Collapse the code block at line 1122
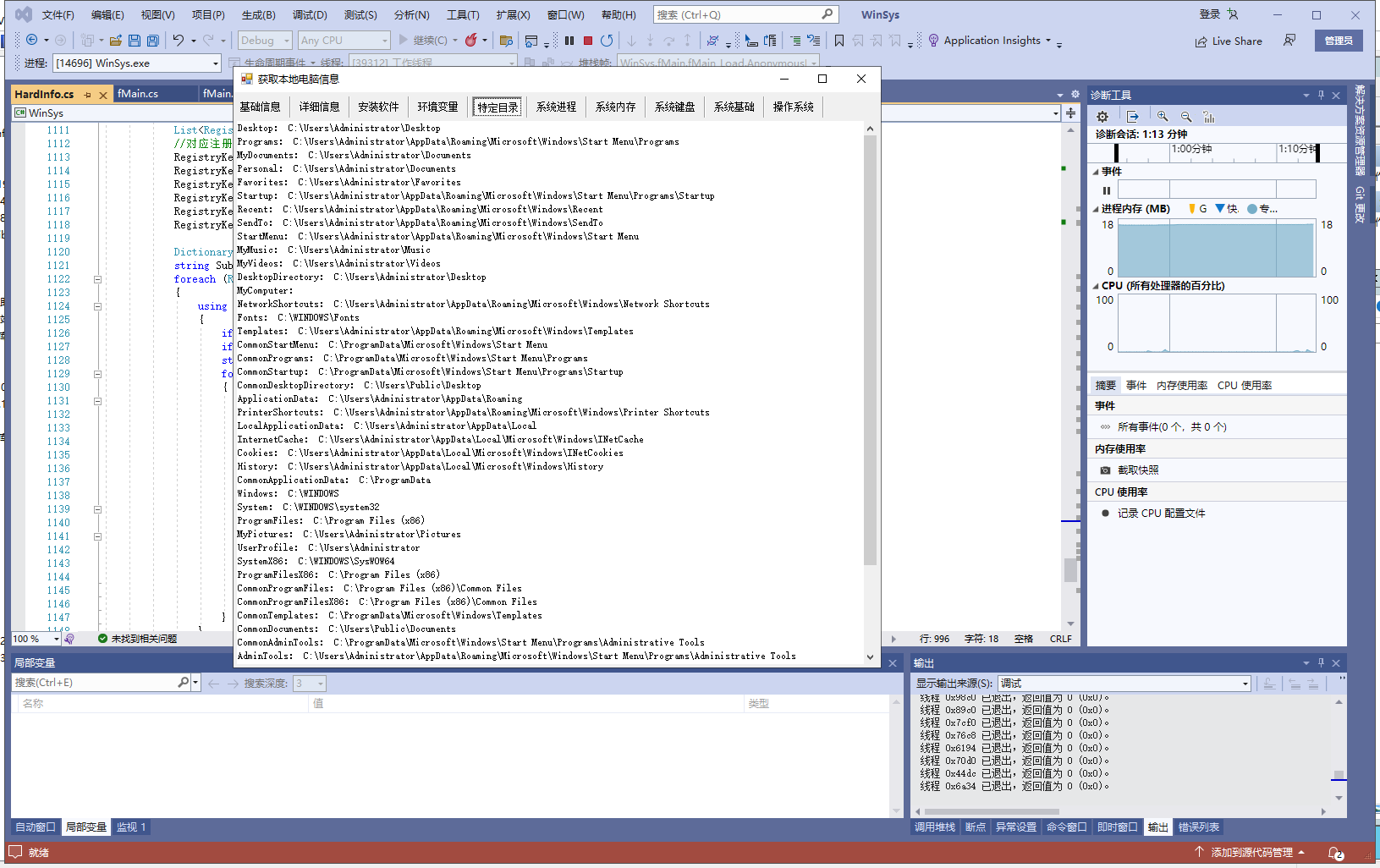 (97, 279)
